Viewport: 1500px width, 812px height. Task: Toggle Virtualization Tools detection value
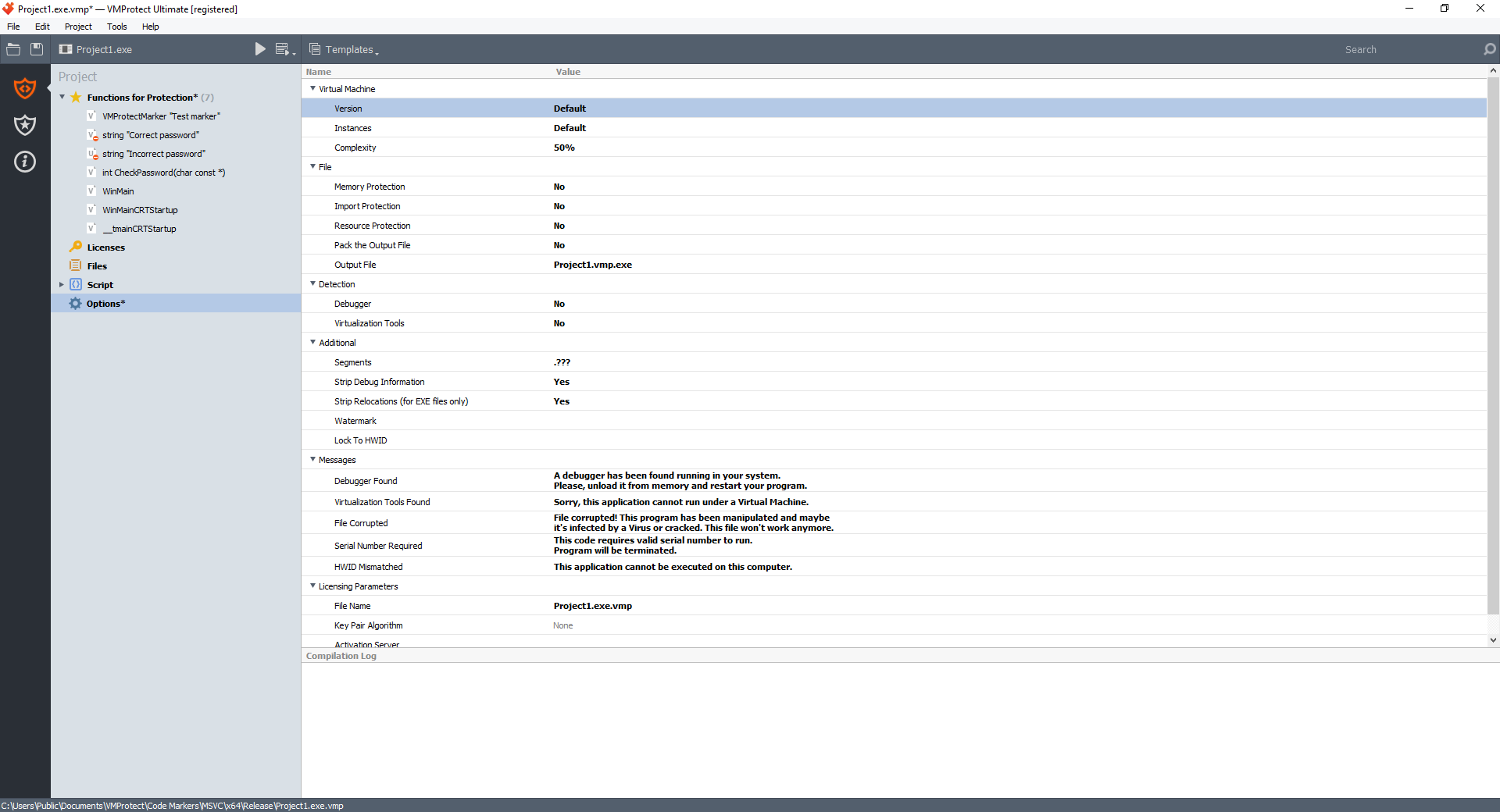pyautogui.click(x=559, y=323)
